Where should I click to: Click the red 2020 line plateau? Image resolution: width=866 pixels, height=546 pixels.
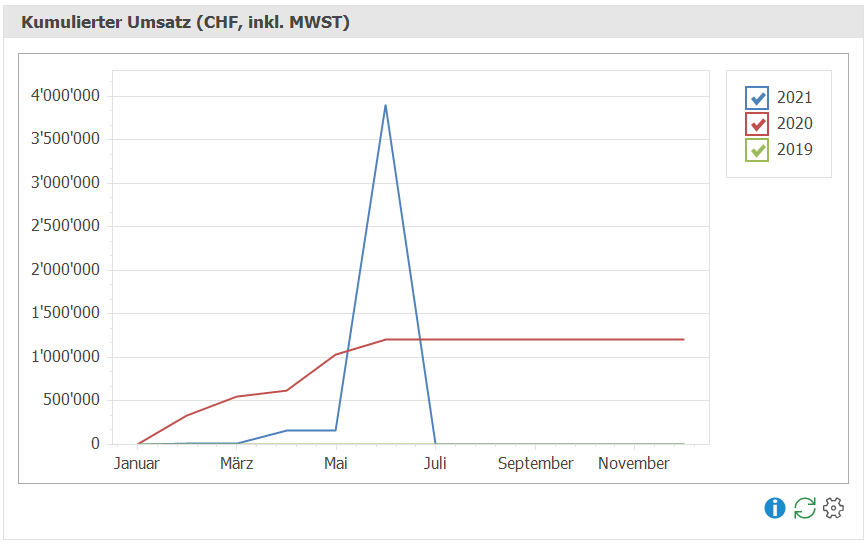[x=535, y=340]
